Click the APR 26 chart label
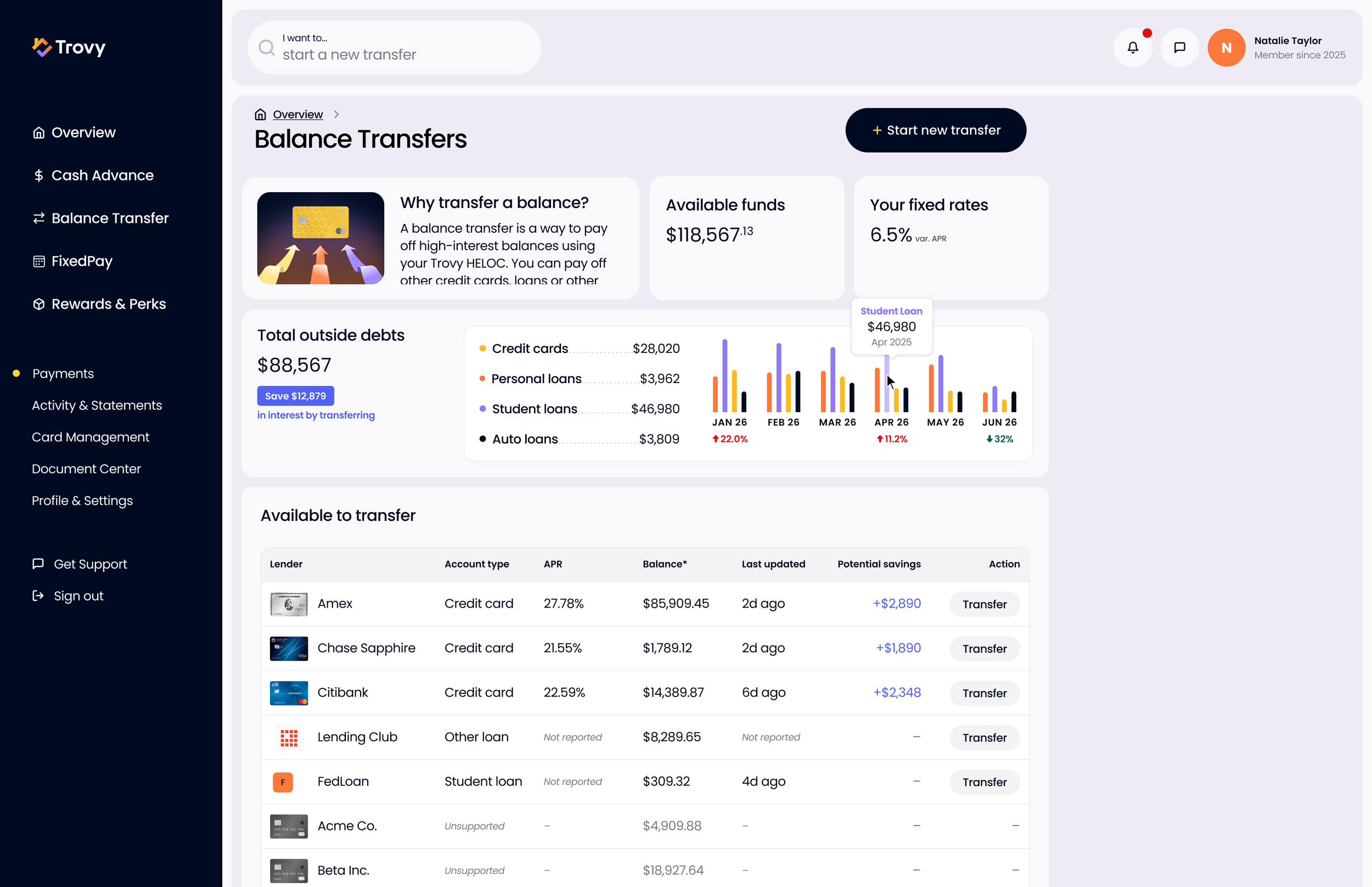The image size is (1372, 887). pyautogui.click(x=891, y=422)
